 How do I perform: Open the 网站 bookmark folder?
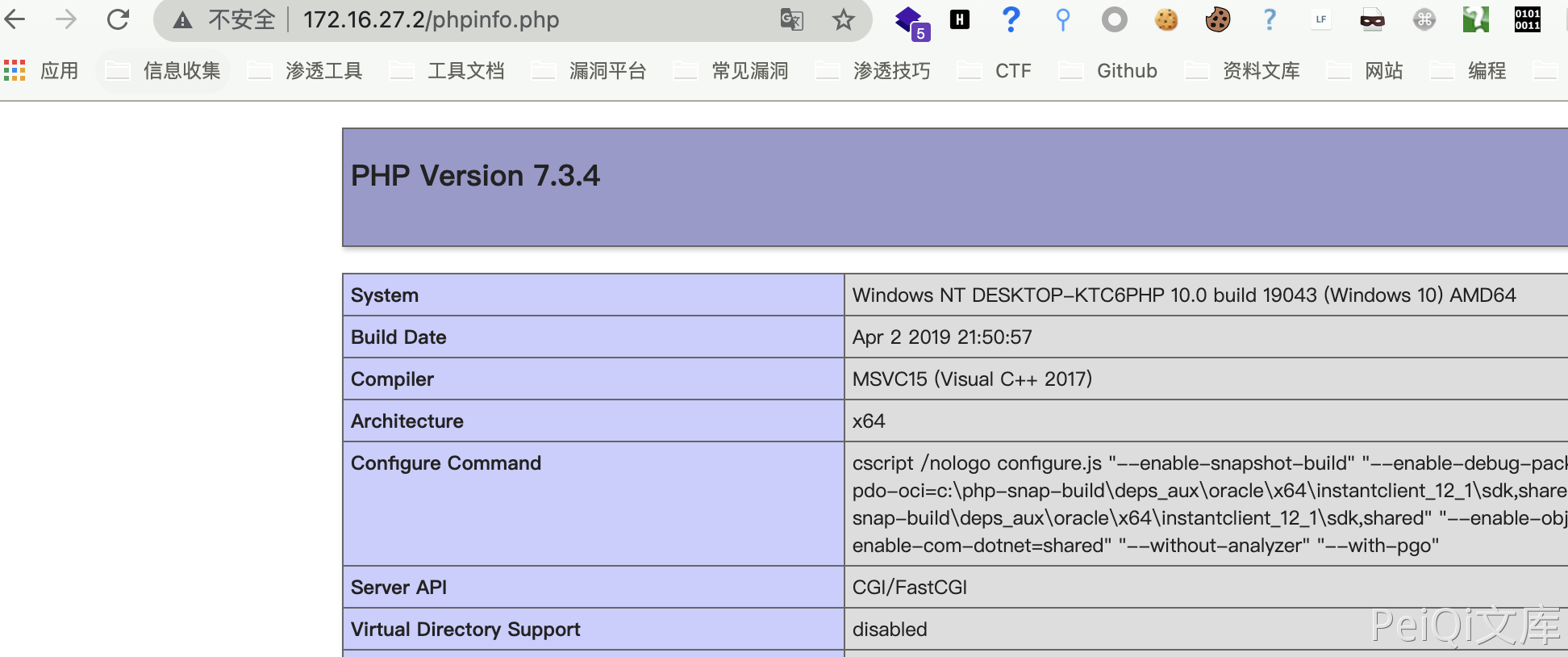coord(1365,71)
